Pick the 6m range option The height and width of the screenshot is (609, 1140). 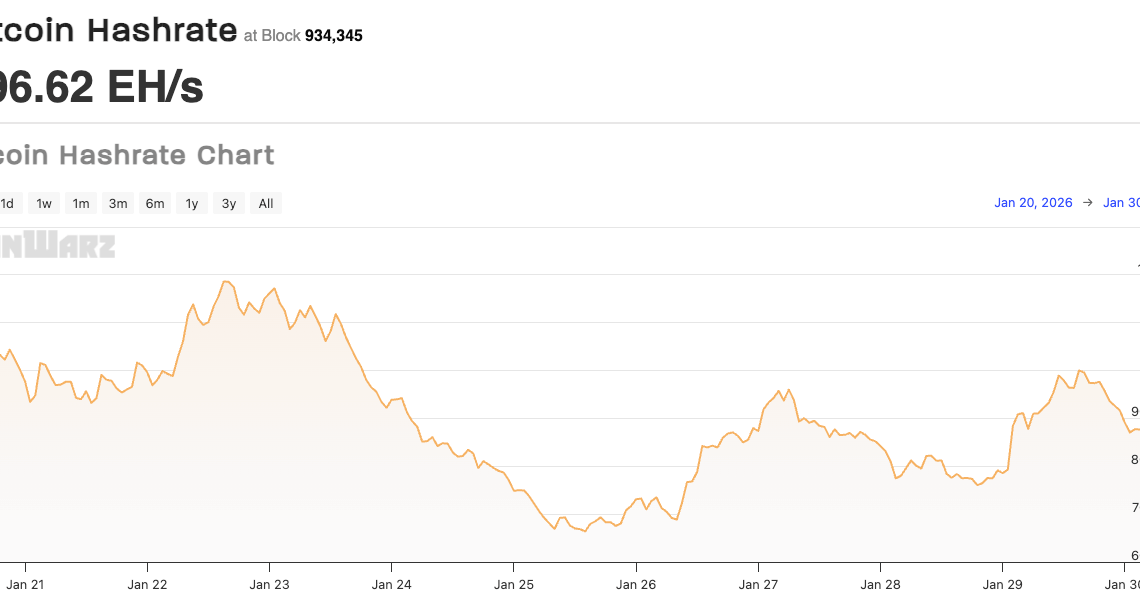[155, 203]
